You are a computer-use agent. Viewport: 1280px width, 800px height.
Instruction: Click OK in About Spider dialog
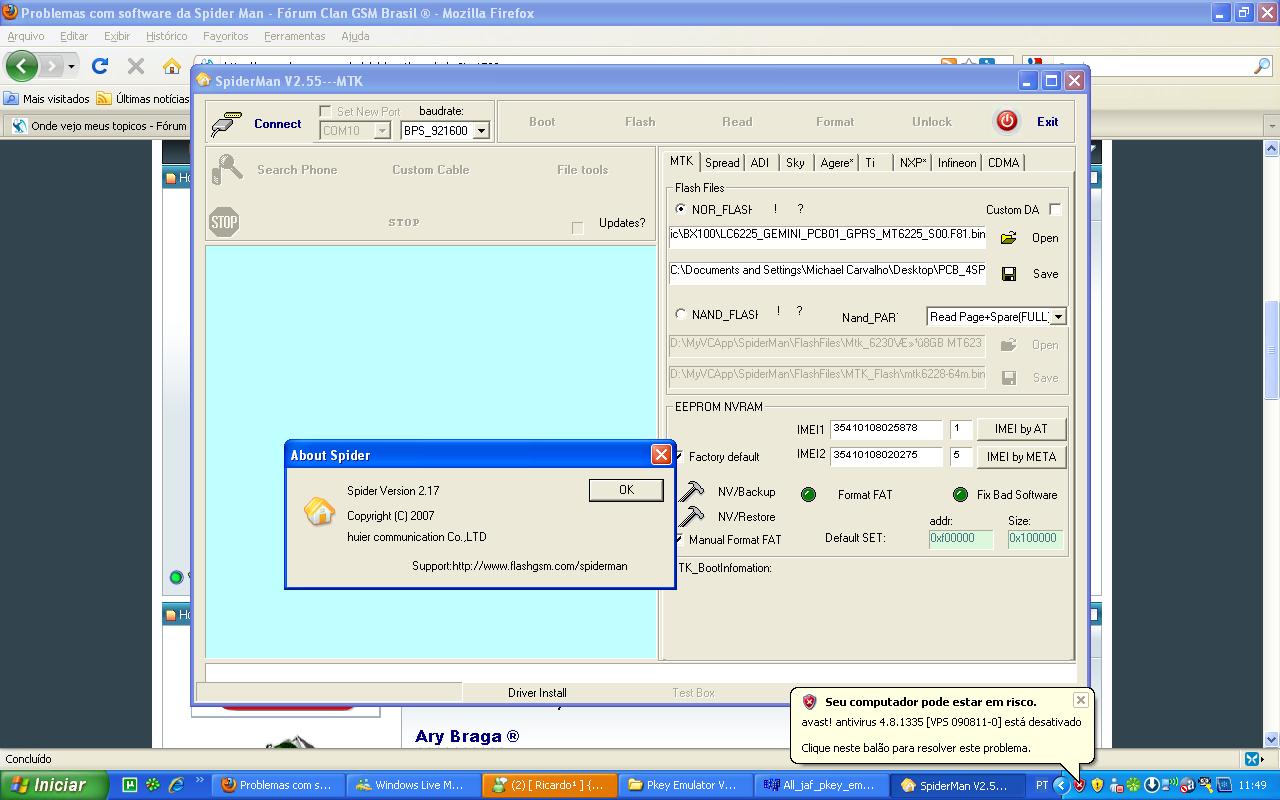pos(626,490)
